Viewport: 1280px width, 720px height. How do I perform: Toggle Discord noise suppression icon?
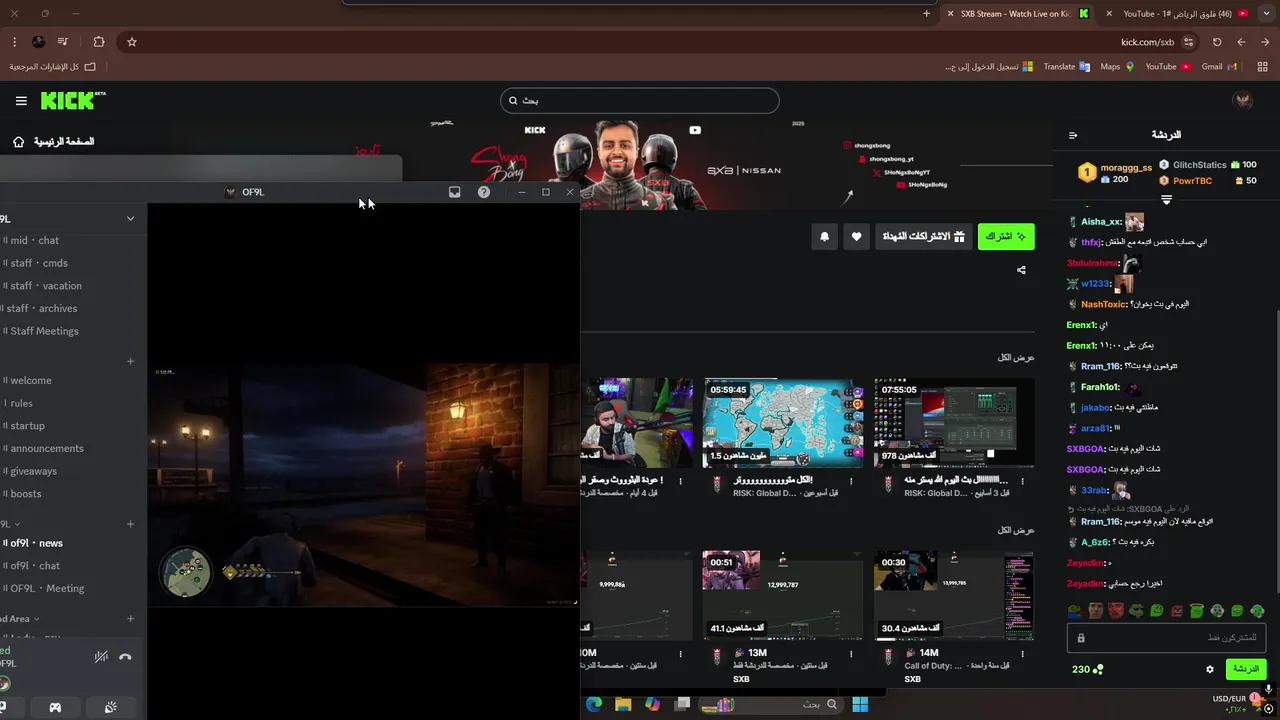(101, 657)
